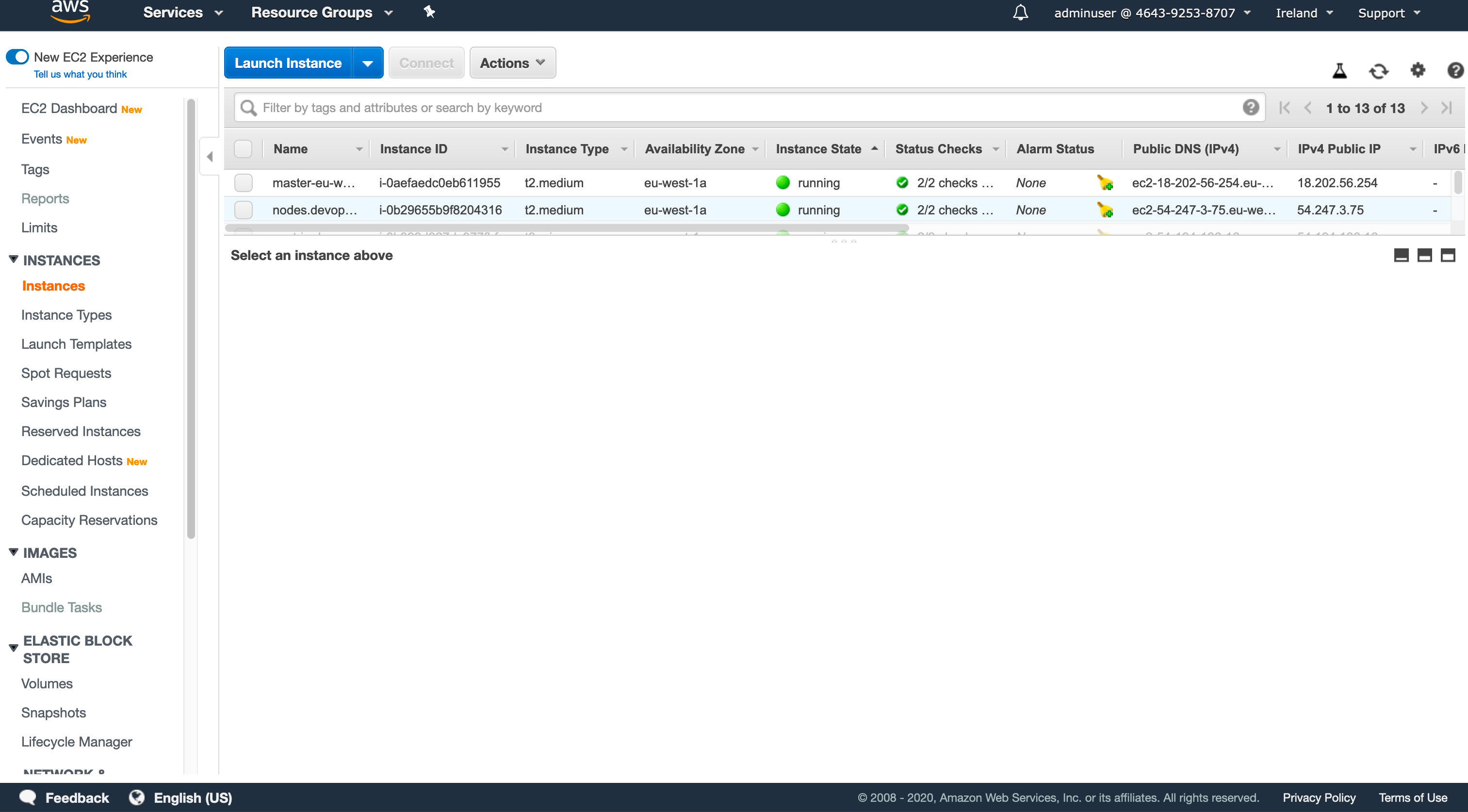Image resolution: width=1468 pixels, height=812 pixels.
Task: Open the Support menu
Action: 1389,13
